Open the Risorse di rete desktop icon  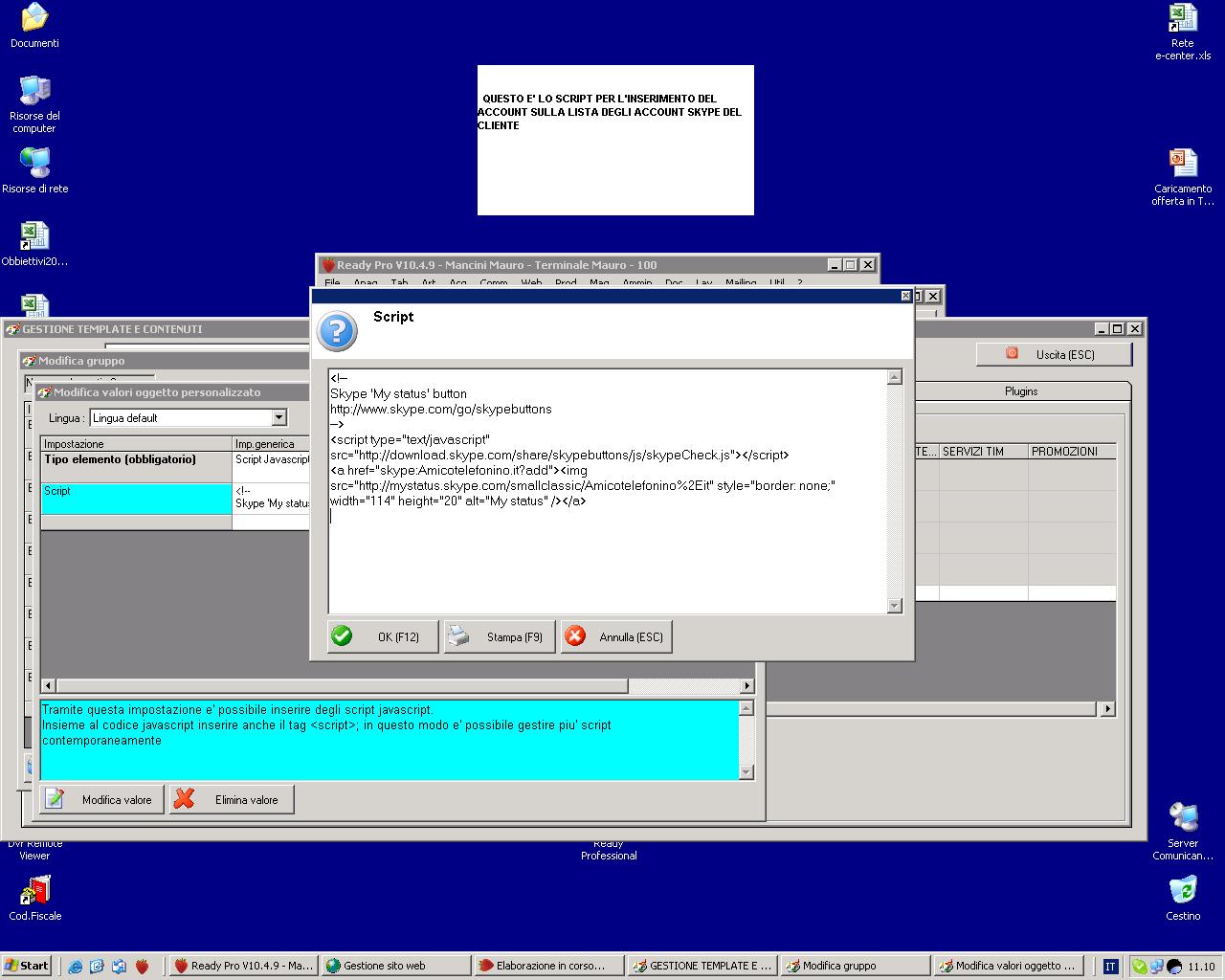tap(34, 171)
